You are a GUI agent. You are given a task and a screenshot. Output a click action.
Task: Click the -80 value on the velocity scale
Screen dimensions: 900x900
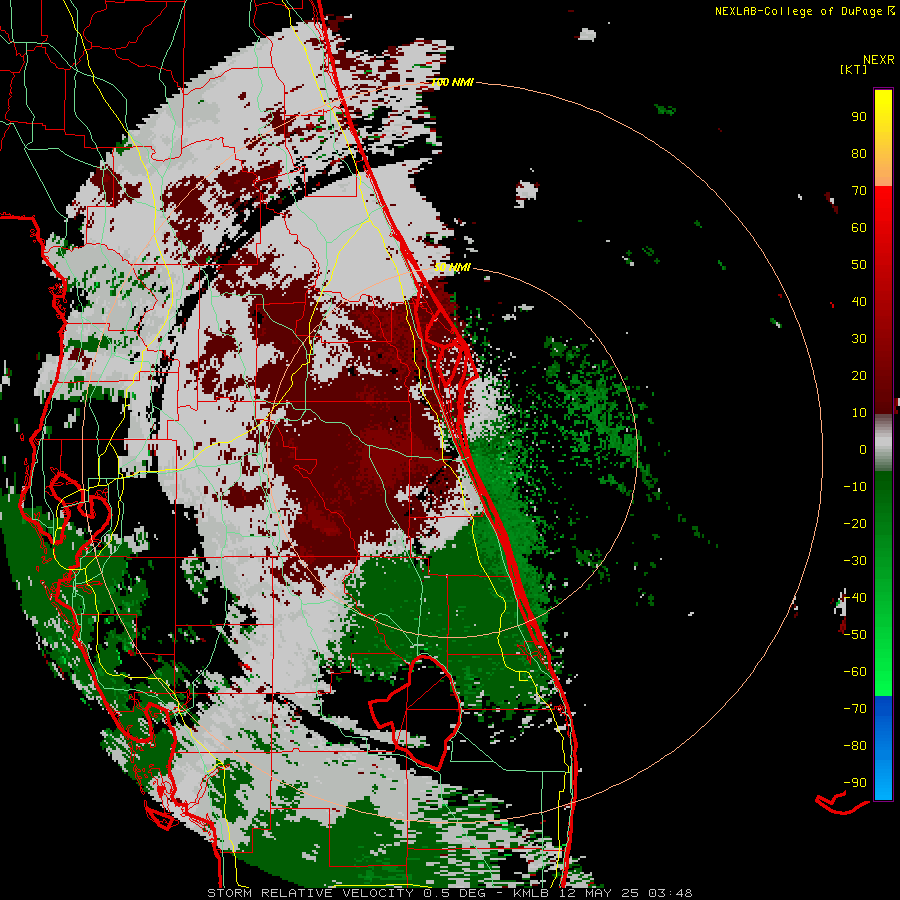(x=855, y=746)
